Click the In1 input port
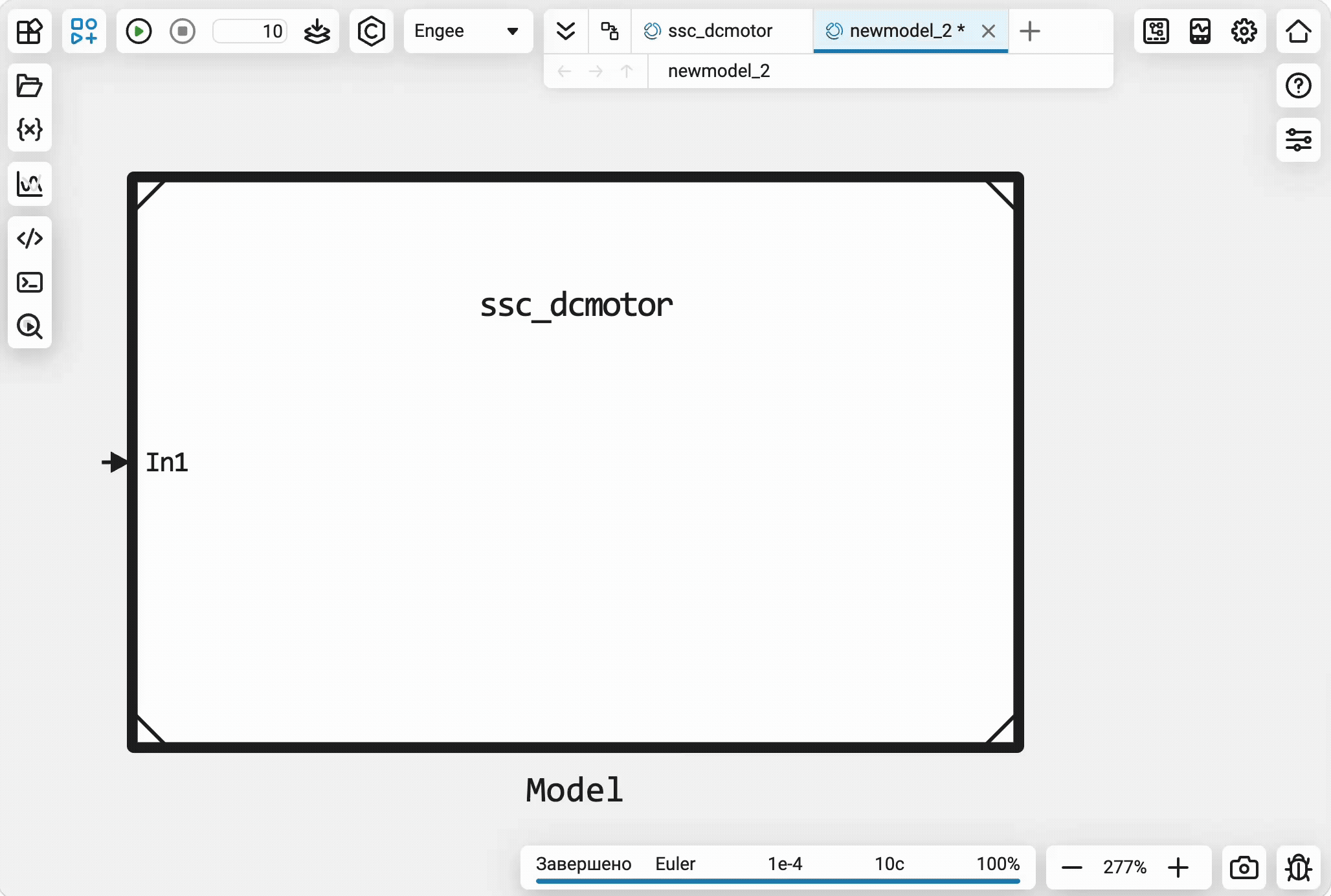The width and height of the screenshot is (1331, 896). [x=114, y=462]
